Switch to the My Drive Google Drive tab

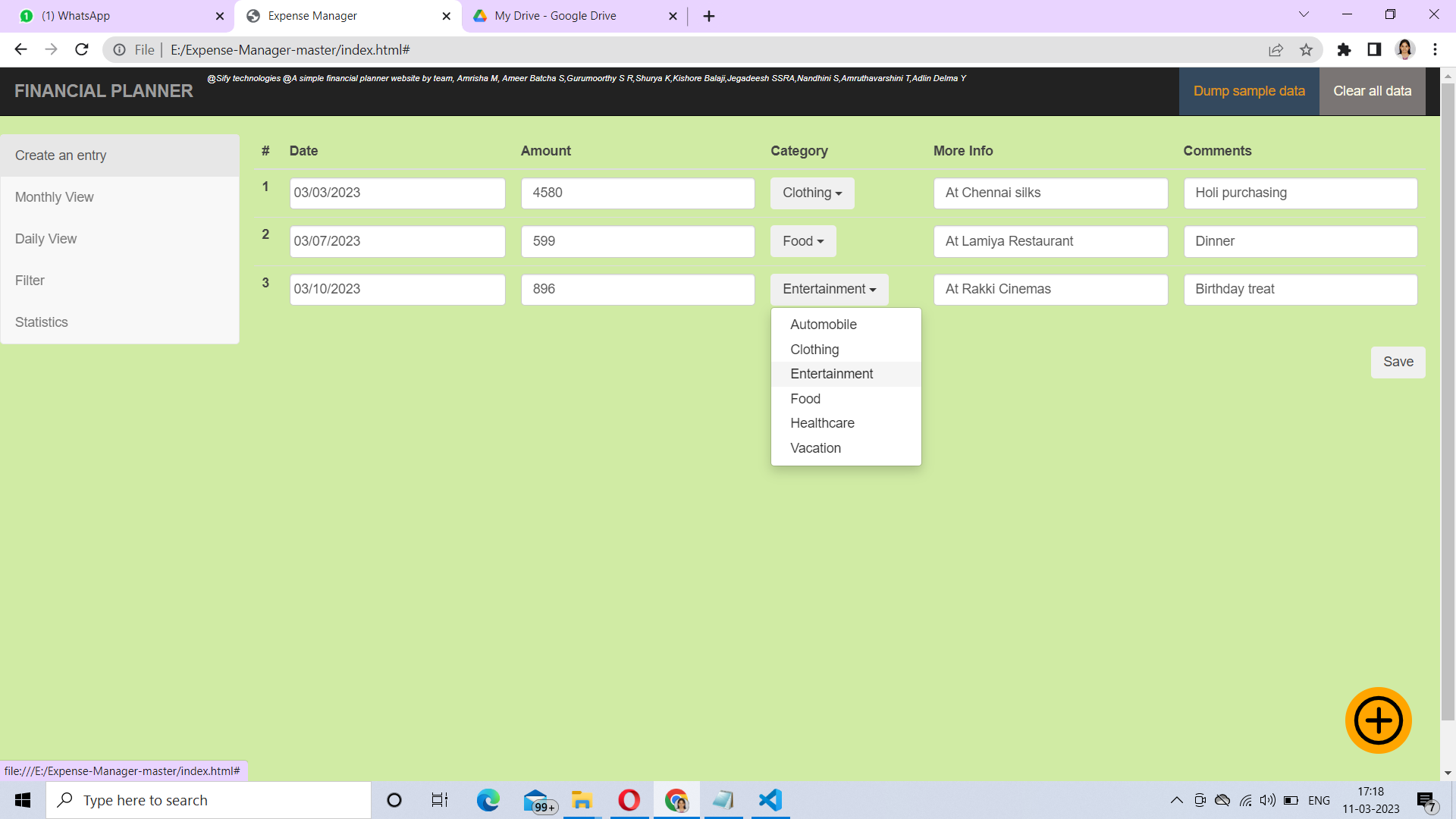[554, 15]
